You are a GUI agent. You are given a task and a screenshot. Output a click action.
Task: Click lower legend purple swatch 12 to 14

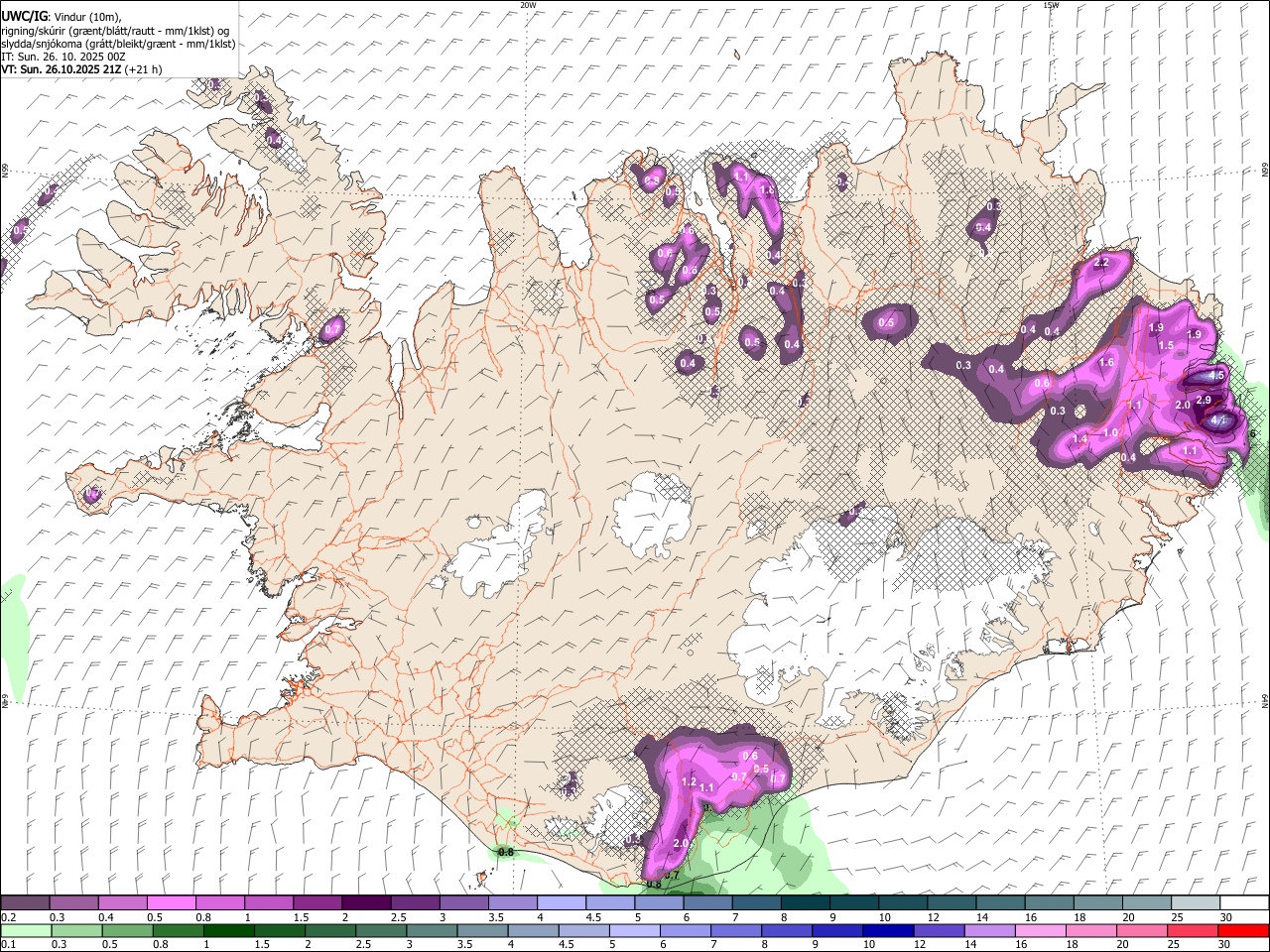(x=942, y=930)
